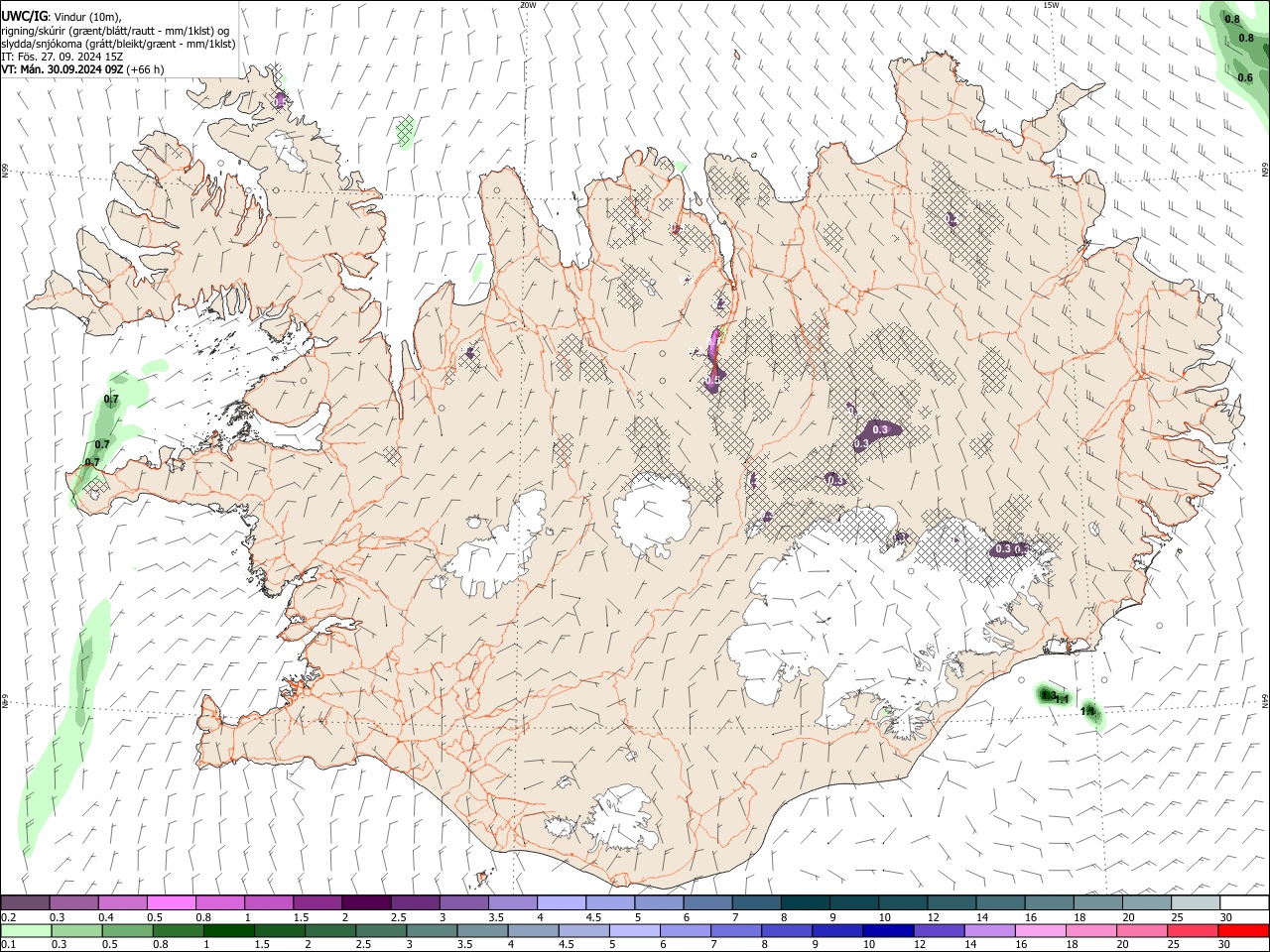Click the hatched green patch offshore north of Westfjords
This screenshot has width=1270, height=952.
tap(405, 130)
